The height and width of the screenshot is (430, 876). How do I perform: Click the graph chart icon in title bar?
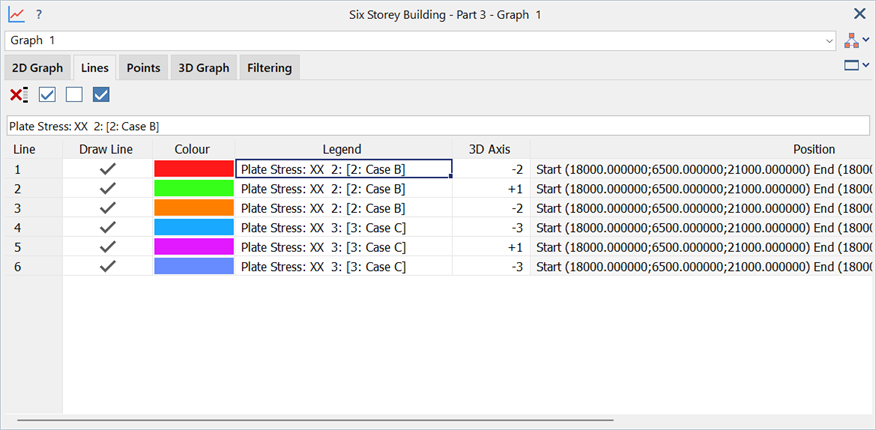click(x=16, y=14)
